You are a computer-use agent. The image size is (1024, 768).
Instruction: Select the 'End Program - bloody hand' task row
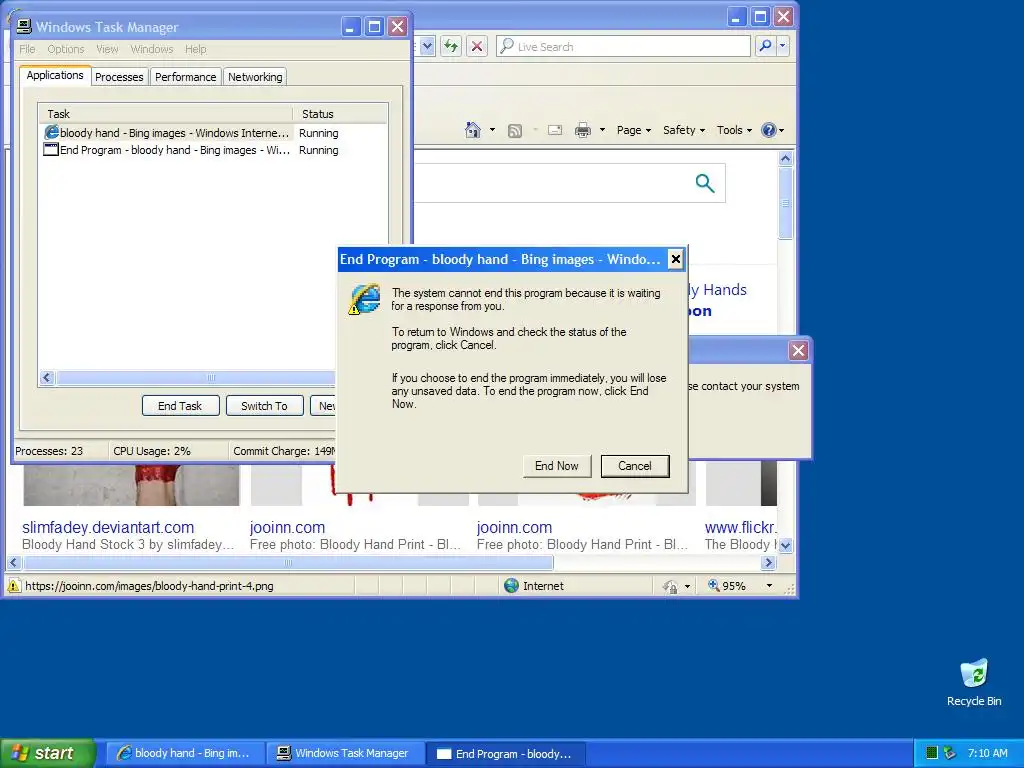(213, 150)
